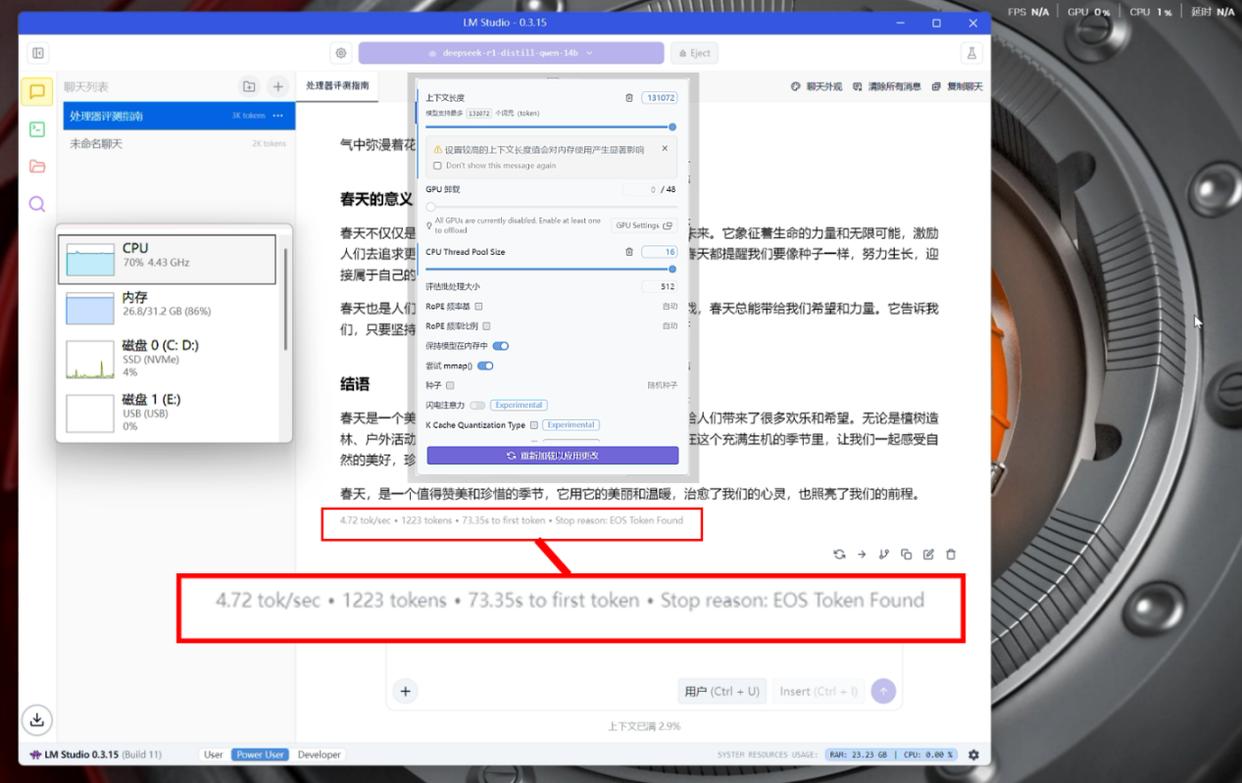Viewport: 1242px width, 783px height.
Task: Open the downloads icon at bottom left
Action: 37,719
